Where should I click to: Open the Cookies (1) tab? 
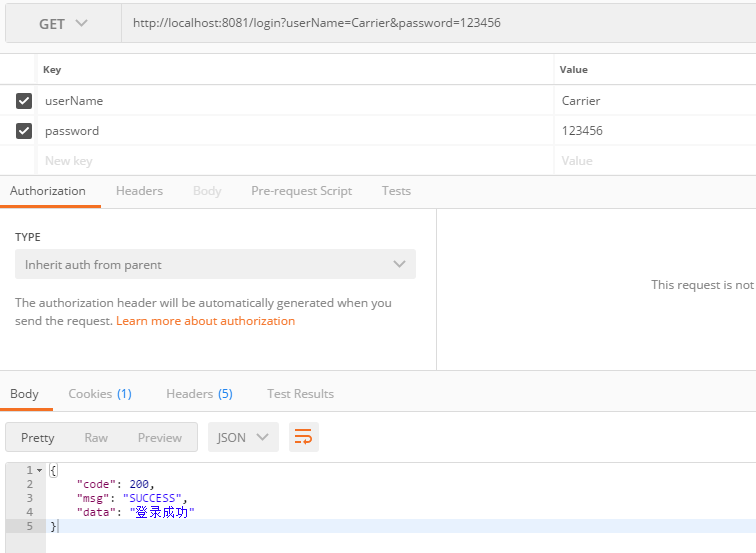(x=100, y=394)
